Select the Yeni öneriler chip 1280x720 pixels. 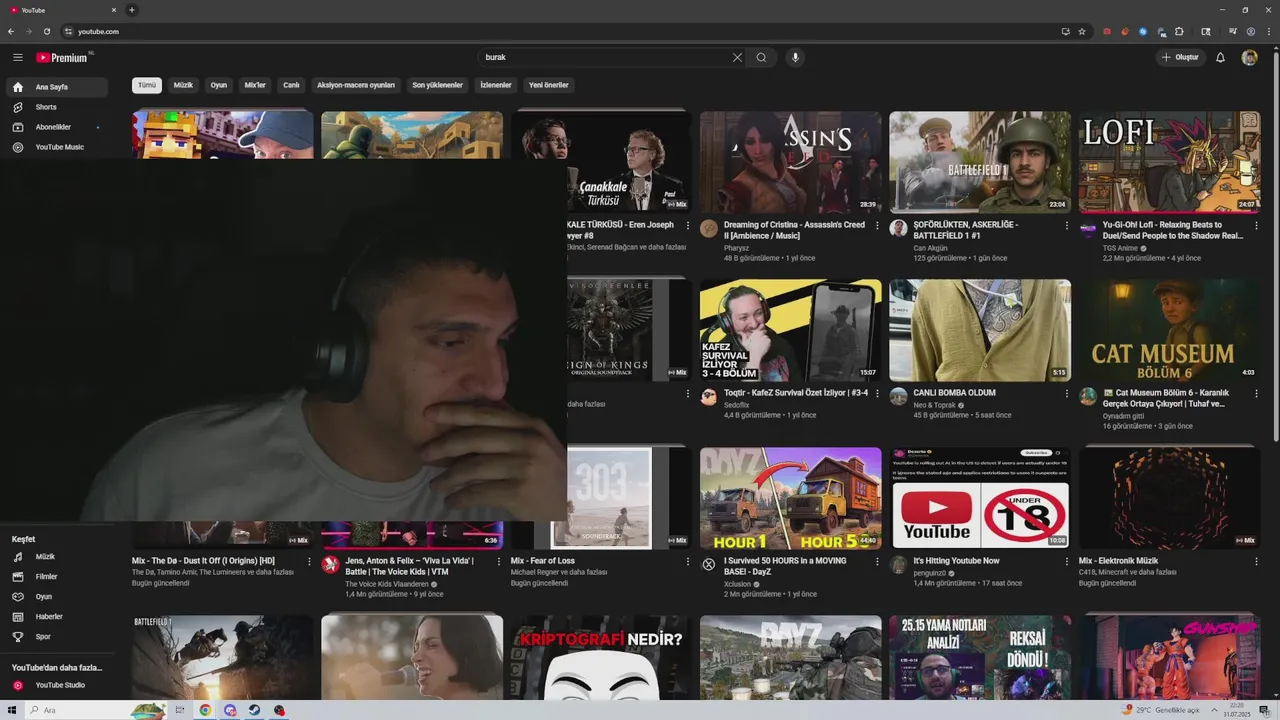coord(549,85)
